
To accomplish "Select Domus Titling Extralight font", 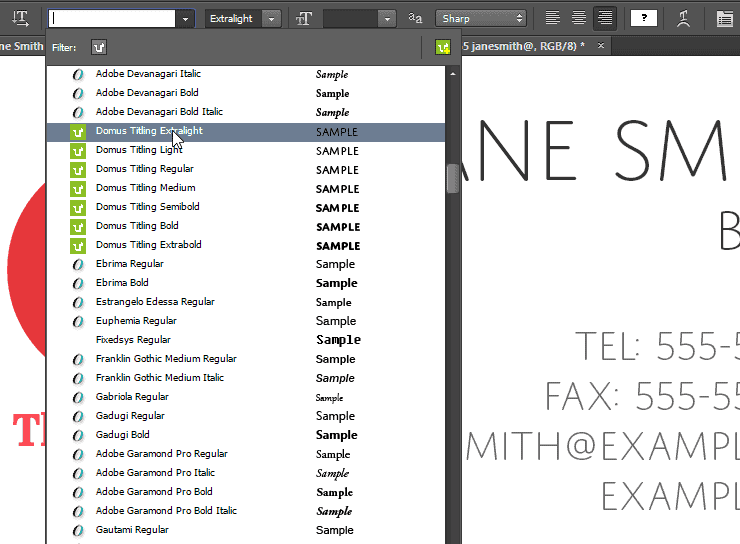I will pyautogui.click(x=245, y=132).
